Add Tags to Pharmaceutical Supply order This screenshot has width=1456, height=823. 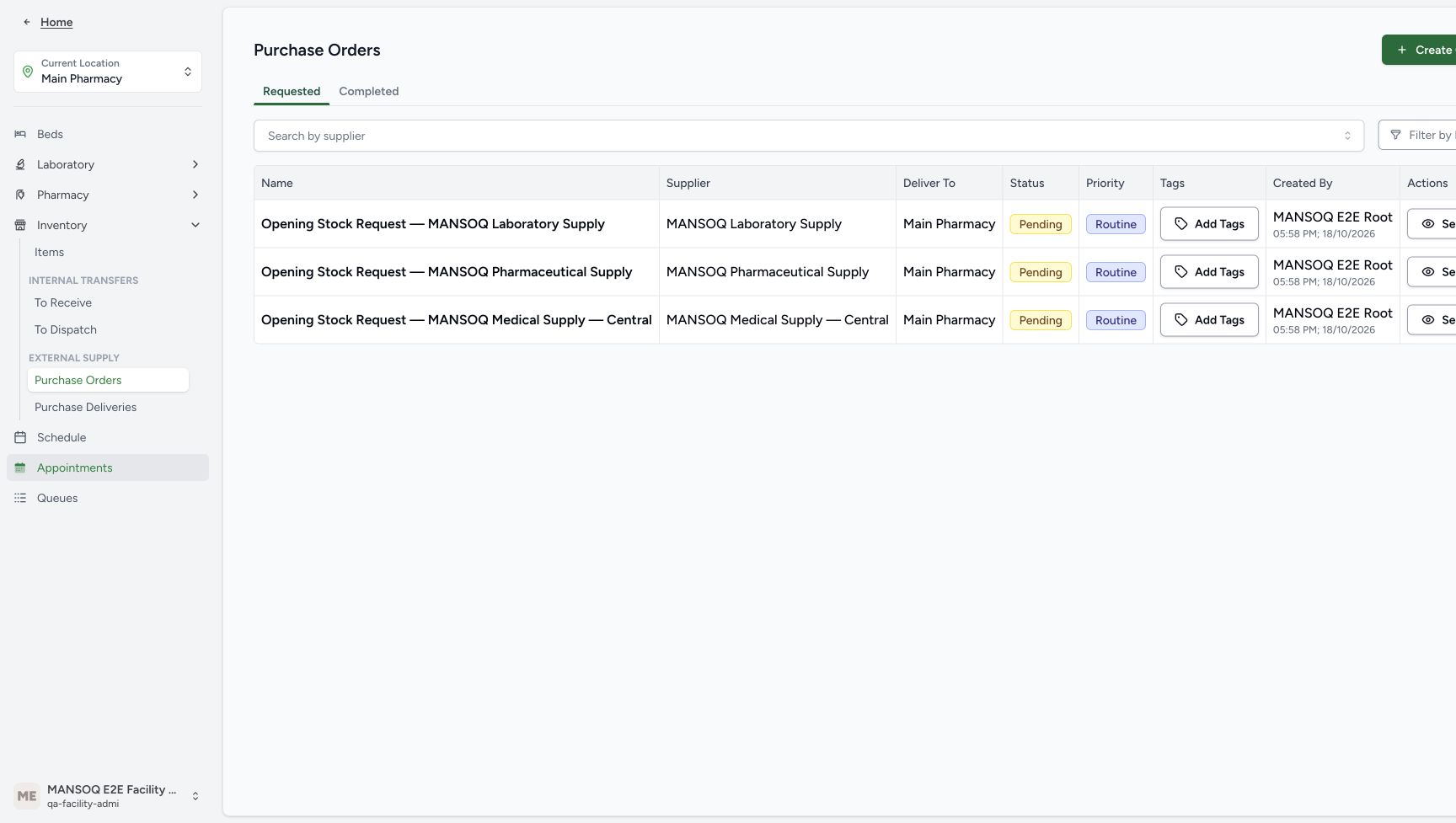pos(1209,272)
